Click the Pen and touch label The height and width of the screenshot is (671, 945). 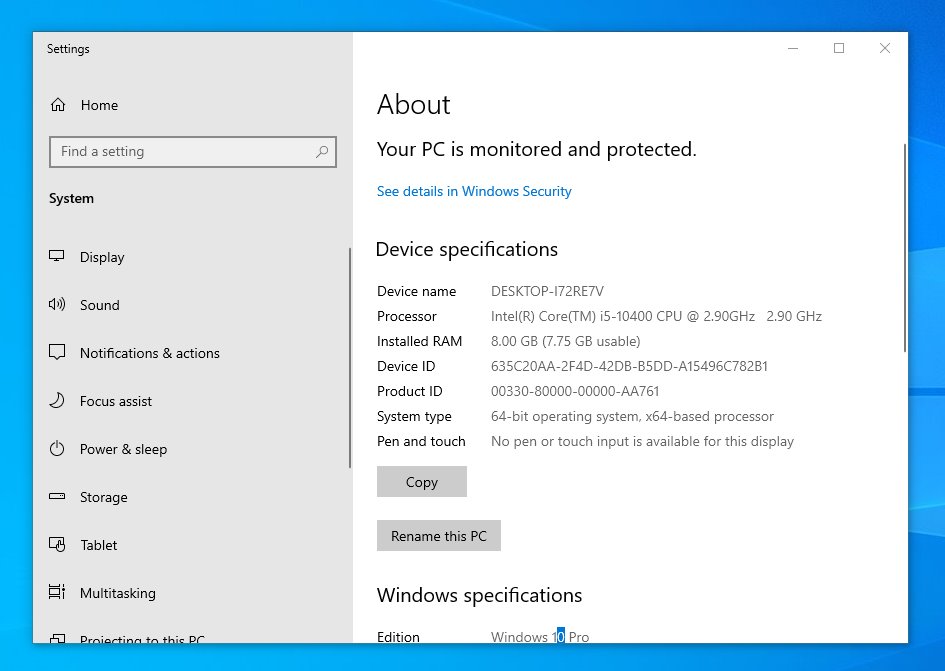(421, 441)
